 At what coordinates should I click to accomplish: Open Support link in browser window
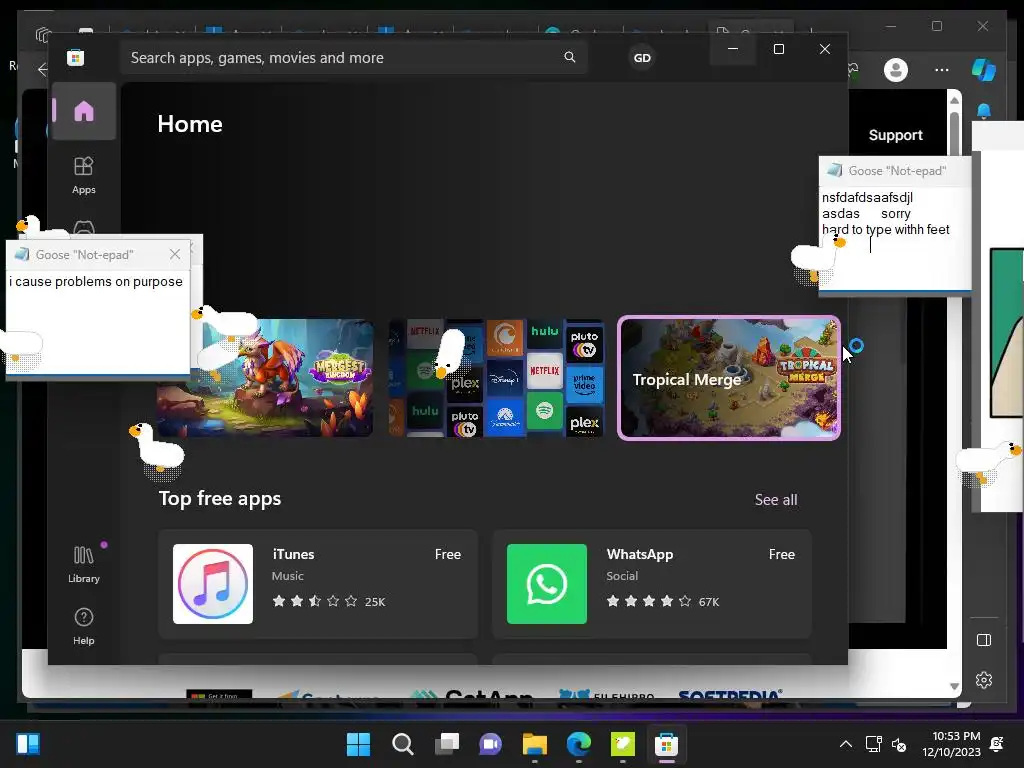point(895,135)
